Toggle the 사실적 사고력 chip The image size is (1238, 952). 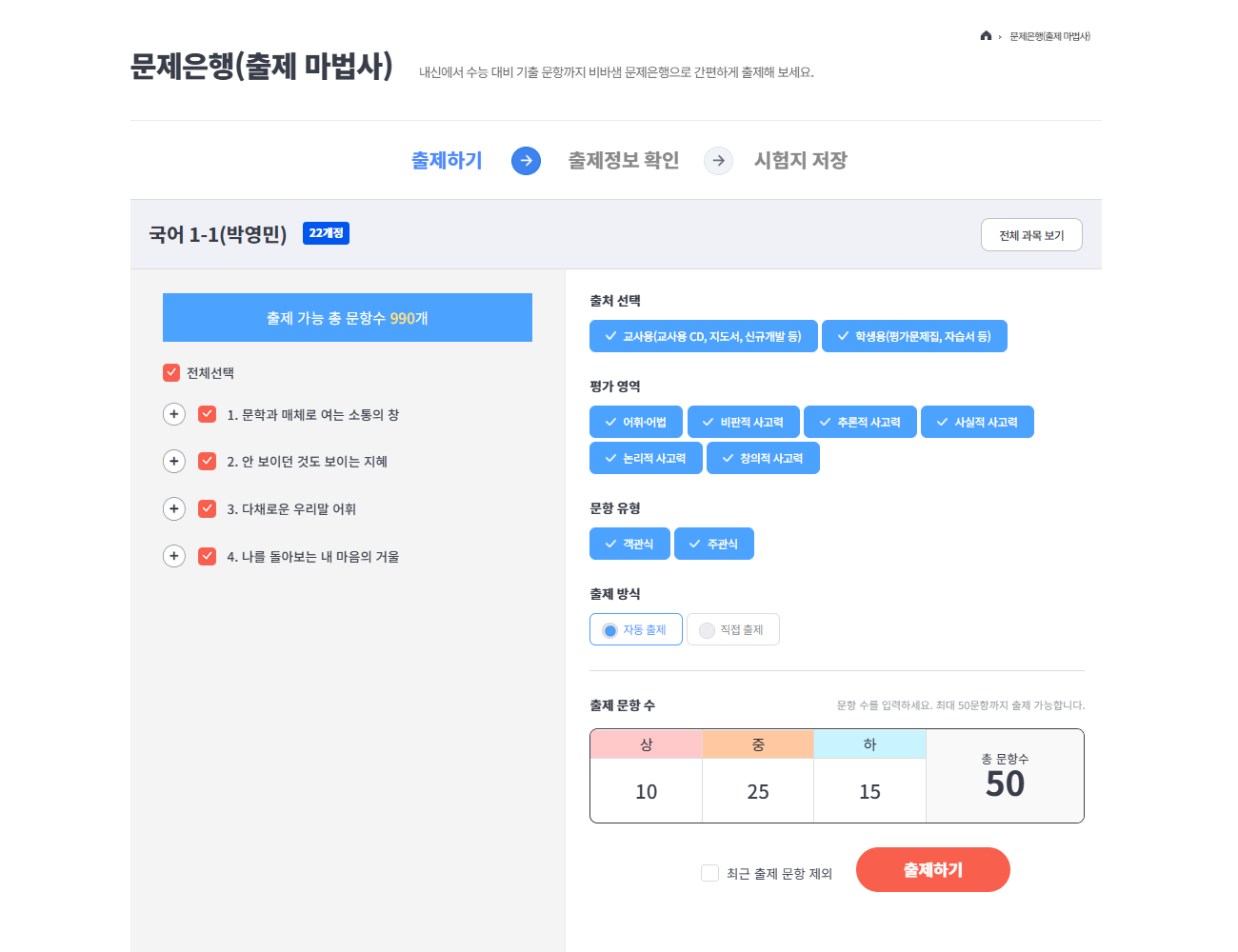click(x=977, y=422)
